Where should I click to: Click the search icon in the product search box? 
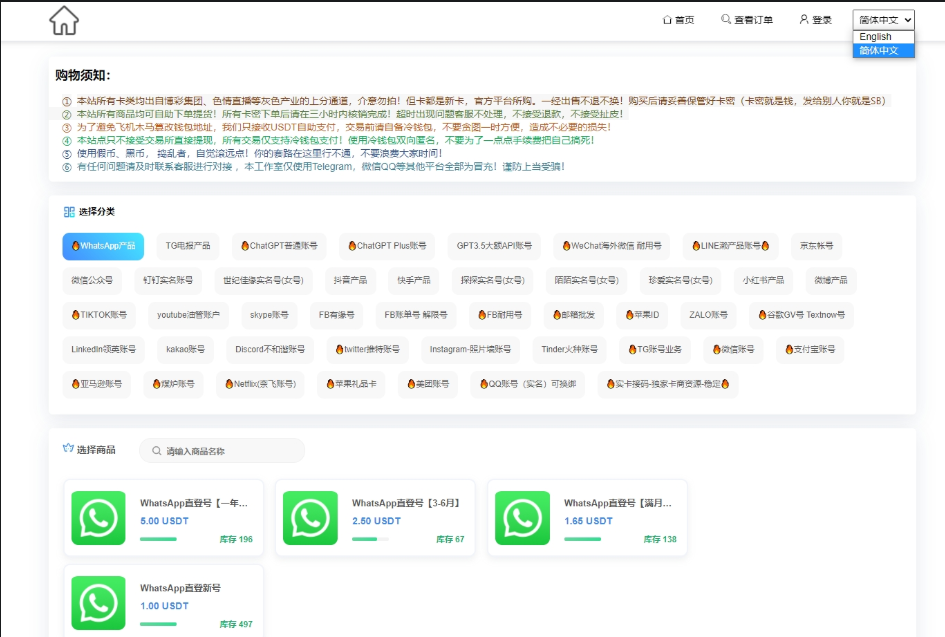coord(157,451)
